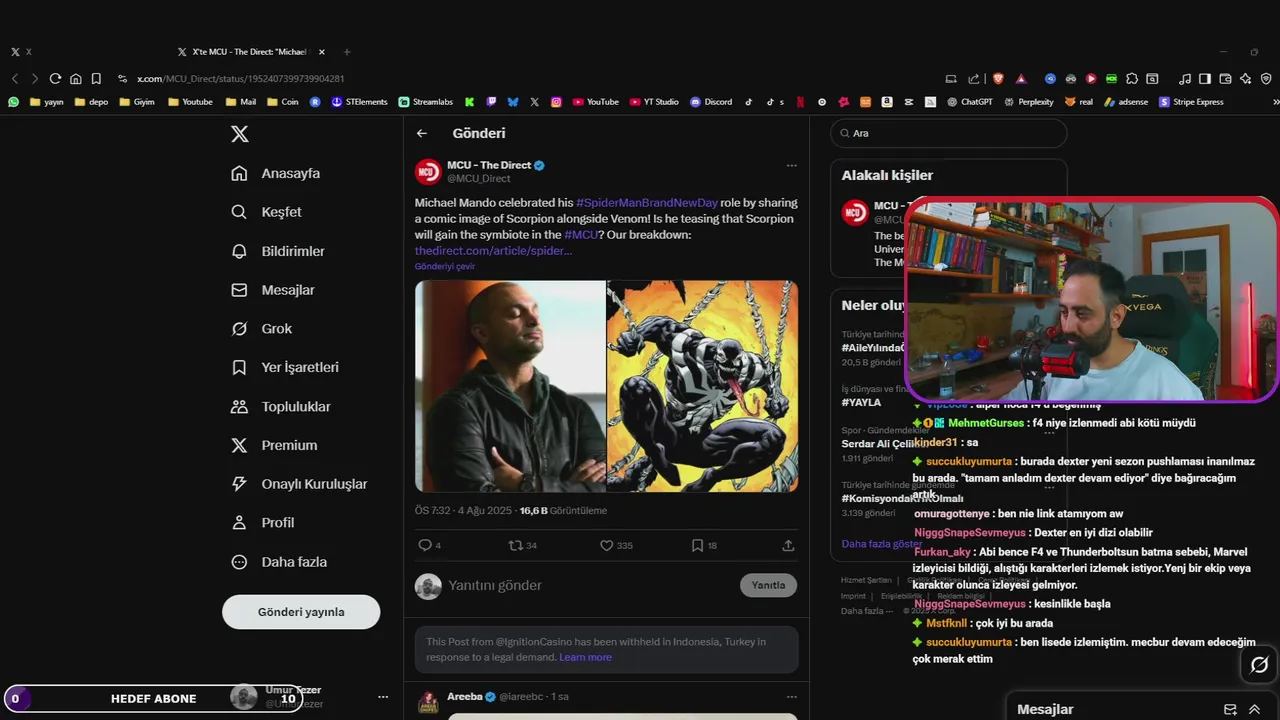Show more bookmarks with double chevron

[1275, 102]
